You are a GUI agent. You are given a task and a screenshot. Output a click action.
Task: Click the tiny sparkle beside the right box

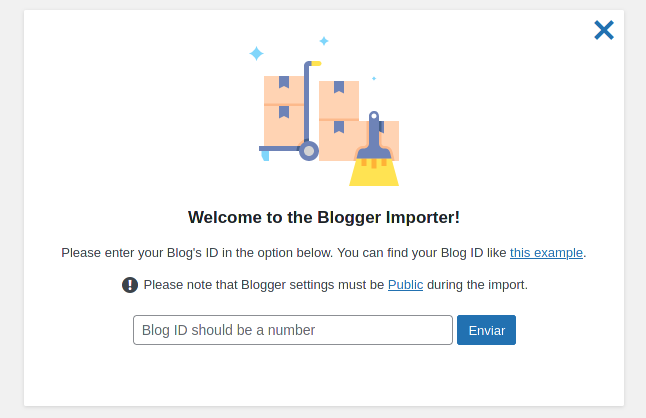374,78
